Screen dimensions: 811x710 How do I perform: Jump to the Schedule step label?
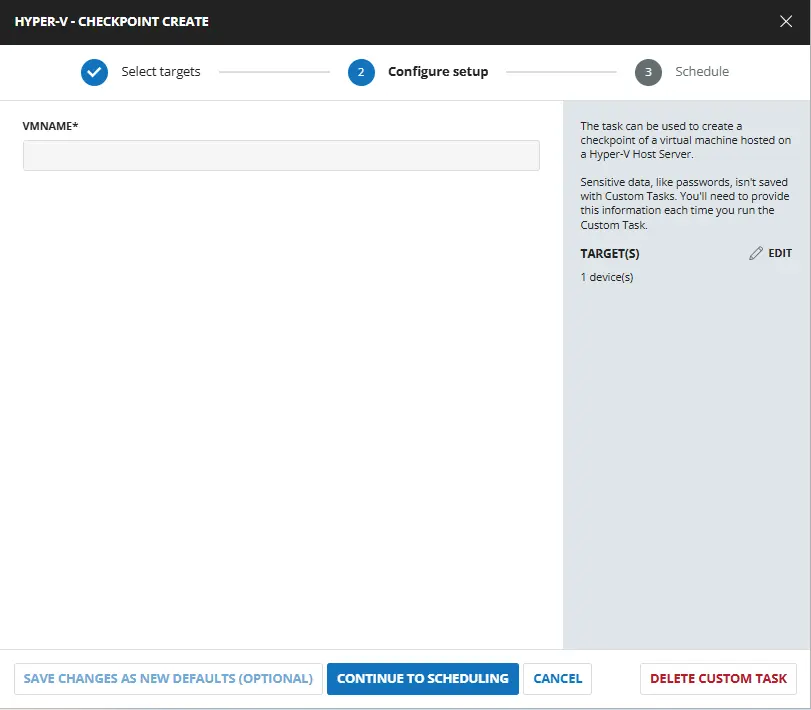pyautogui.click(x=701, y=72)
